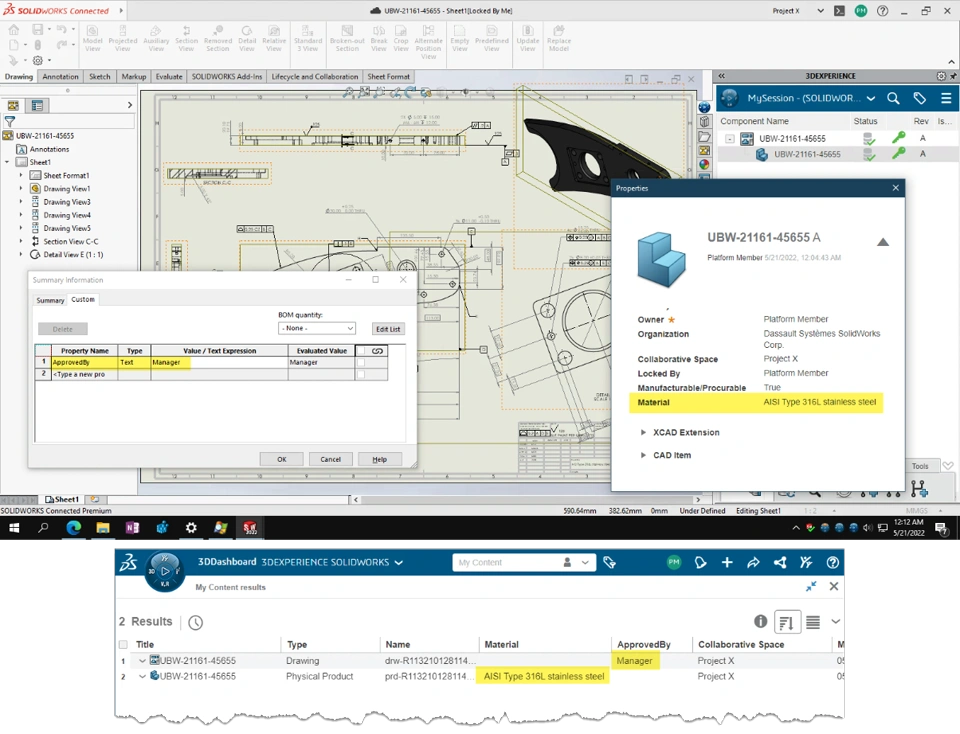
Task: Open the Lifecycle and Collaboration tab
Action: click(x=315, y=77)
